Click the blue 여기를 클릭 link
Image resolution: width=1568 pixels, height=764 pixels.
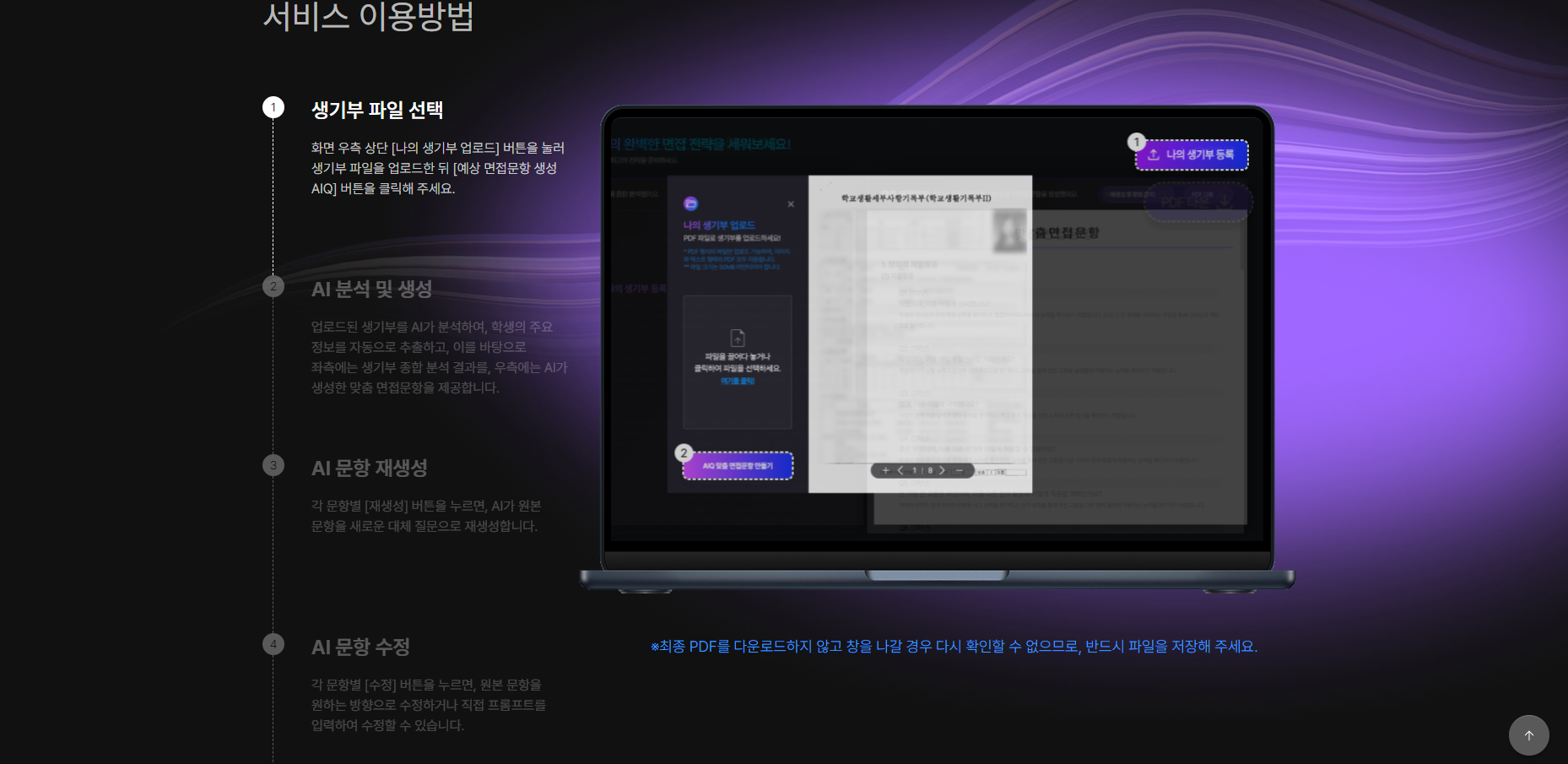(738, 382)
